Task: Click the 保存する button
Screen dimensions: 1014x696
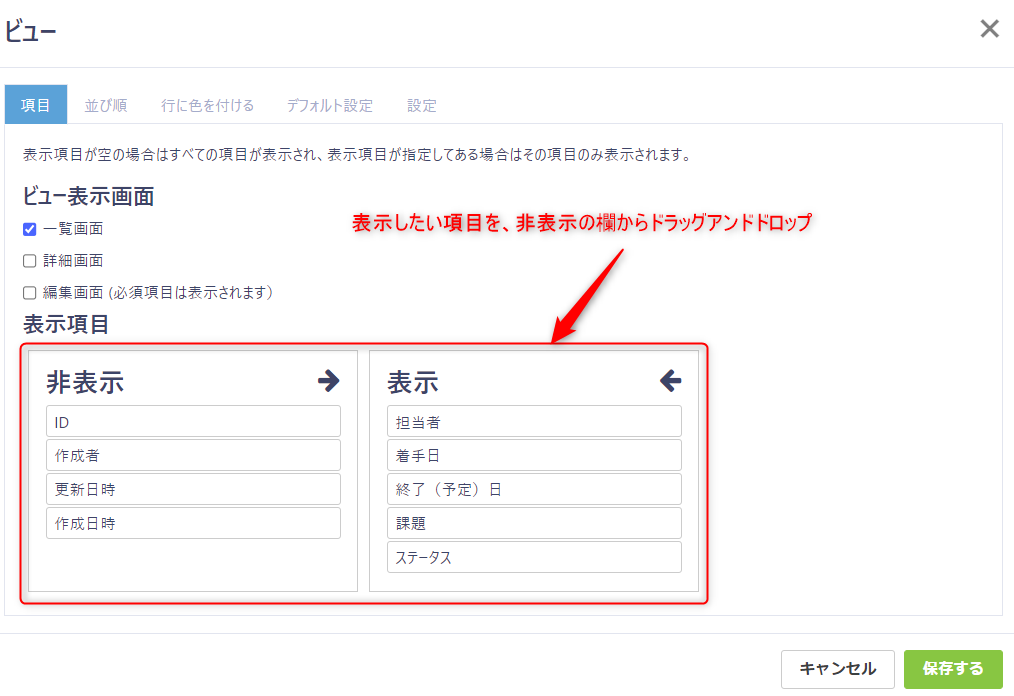Action: point(953,669)
